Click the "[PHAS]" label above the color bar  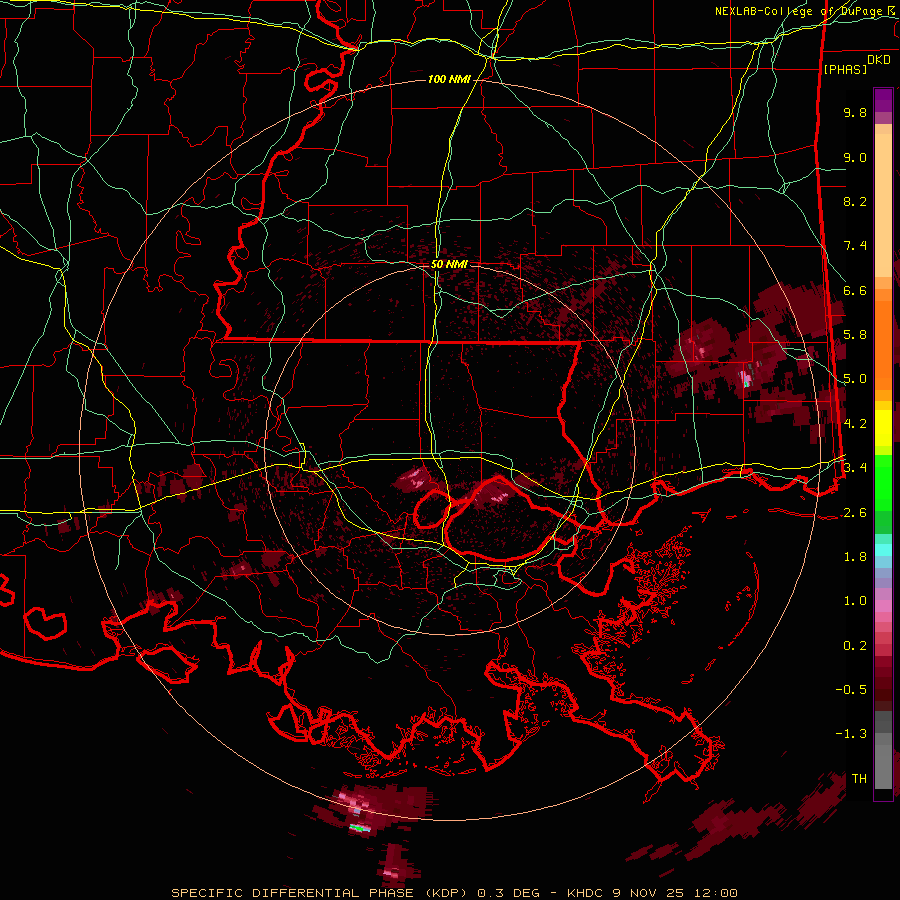pos(845,69)
